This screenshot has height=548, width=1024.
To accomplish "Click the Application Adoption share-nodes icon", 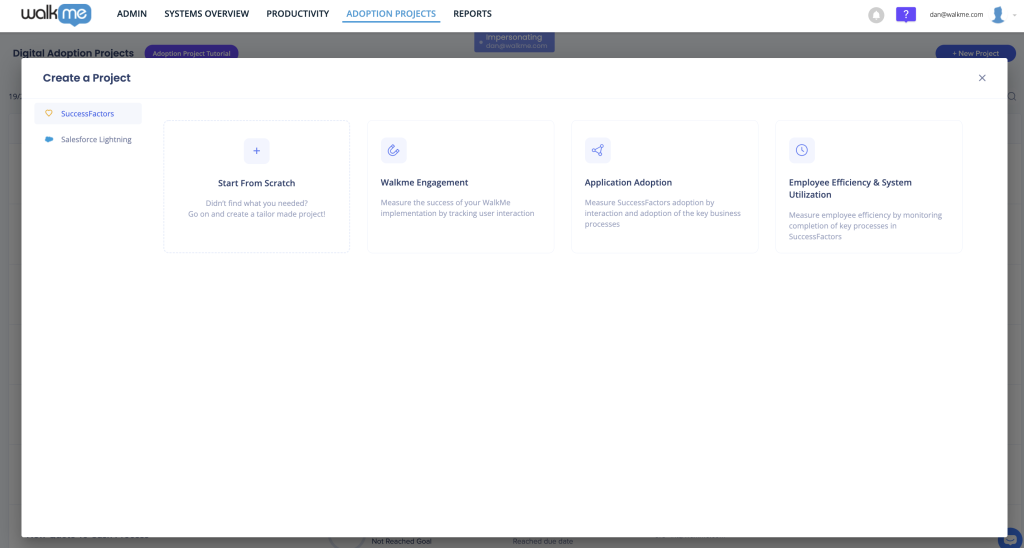I will click(x=597, y=151).
